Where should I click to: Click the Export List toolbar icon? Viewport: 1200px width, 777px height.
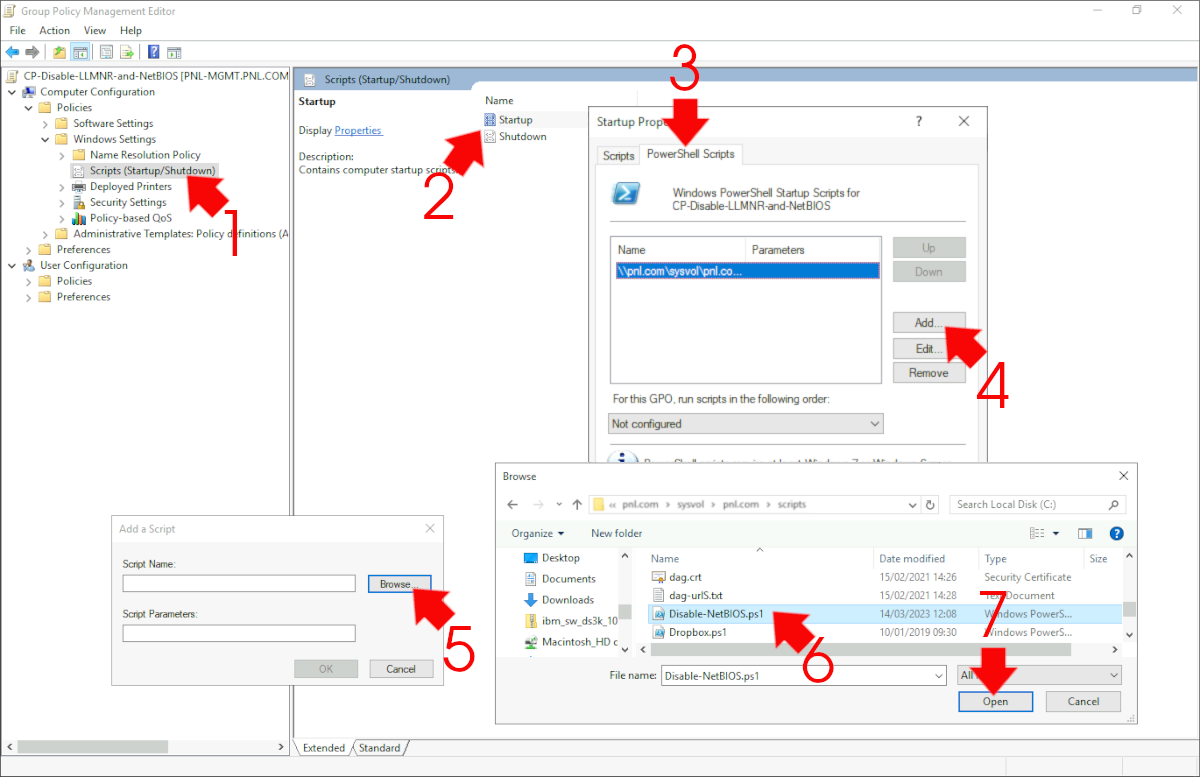126,52
